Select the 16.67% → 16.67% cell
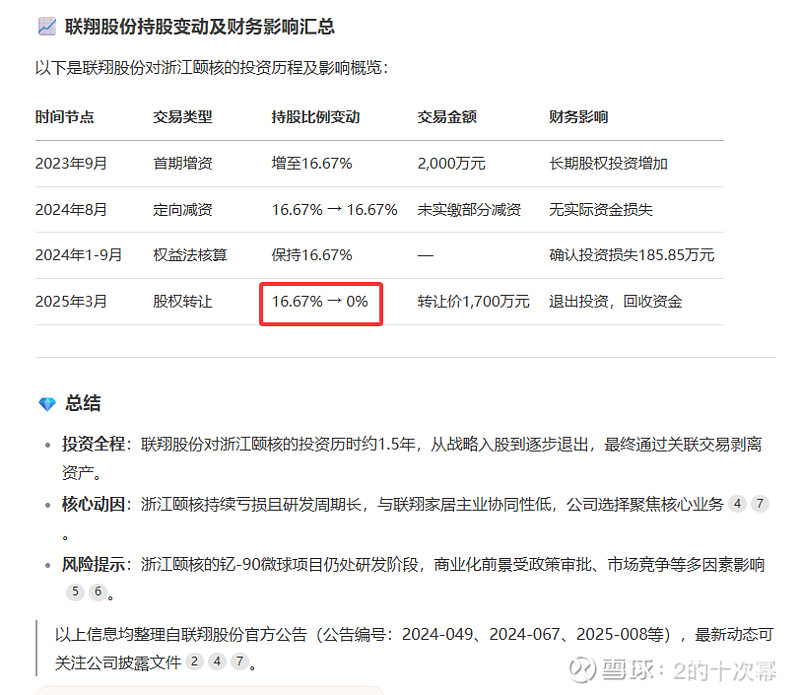Viewport: 800px width, 695px height. click(334, 210)
